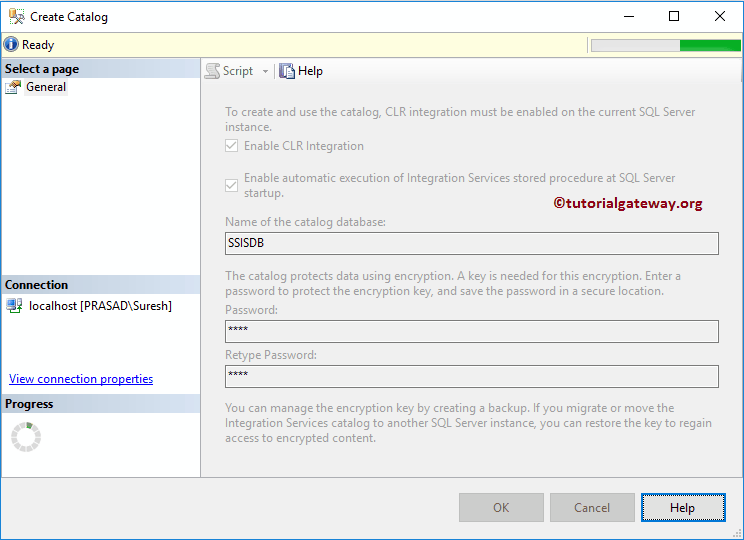Click the 'Retype Password:' label
The height and width of the screenshot is (540, 744).
(x=271, y=355)
